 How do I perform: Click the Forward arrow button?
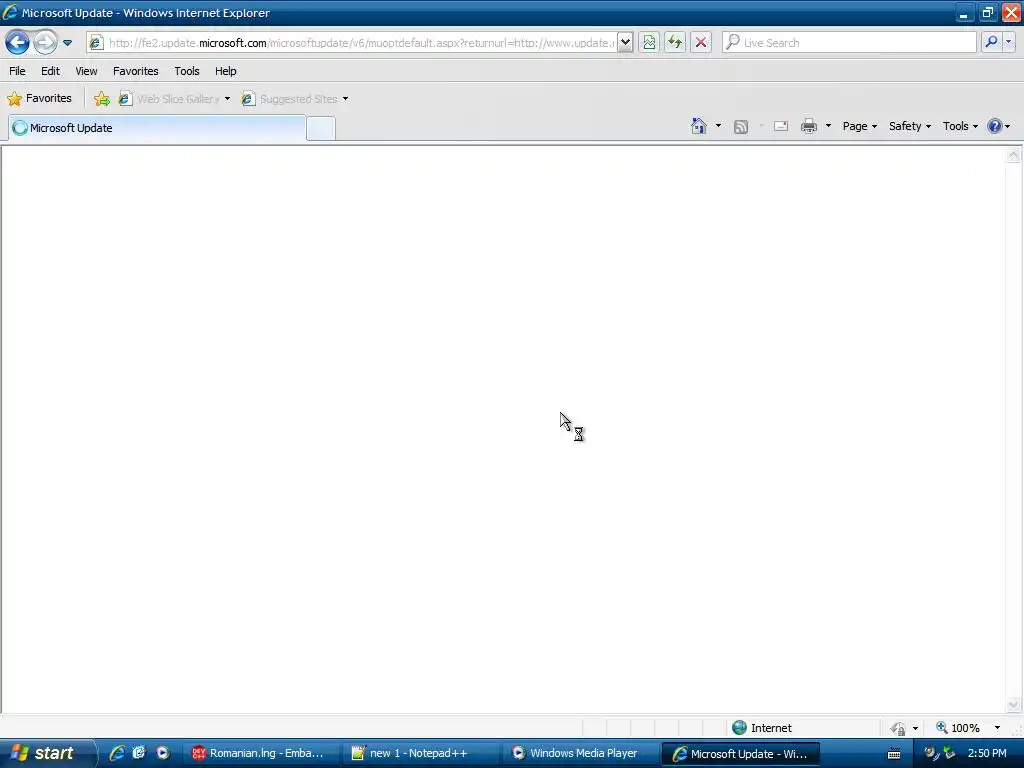tap(45, 43)
